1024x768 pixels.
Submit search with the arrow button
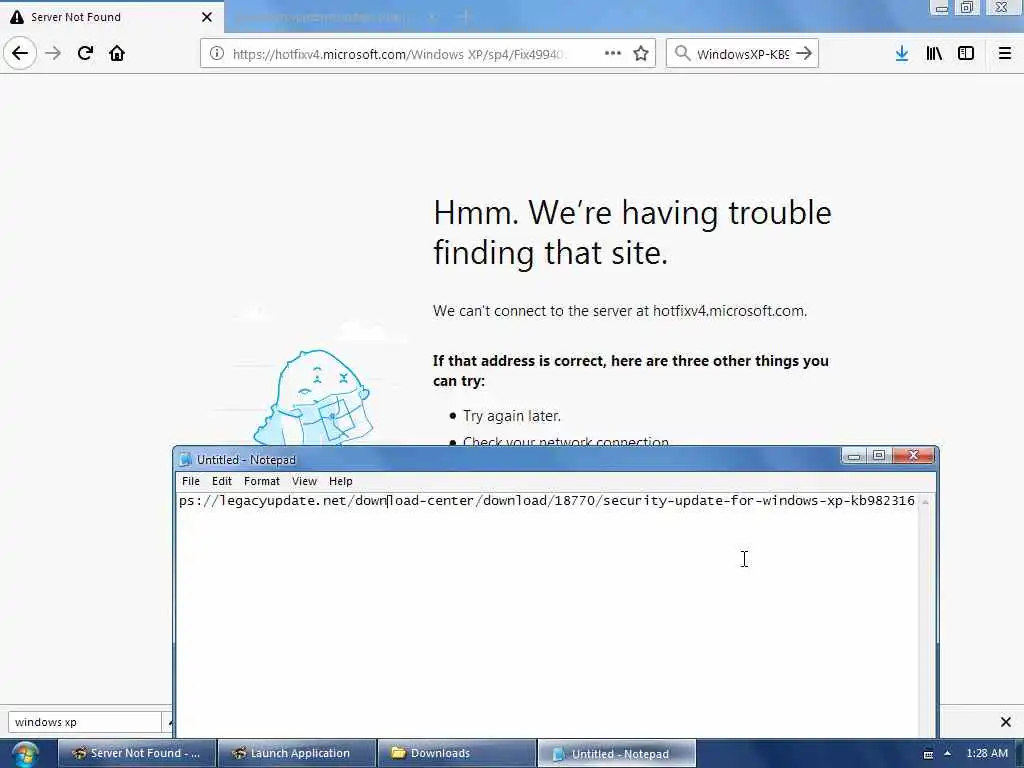coord(805,54)
